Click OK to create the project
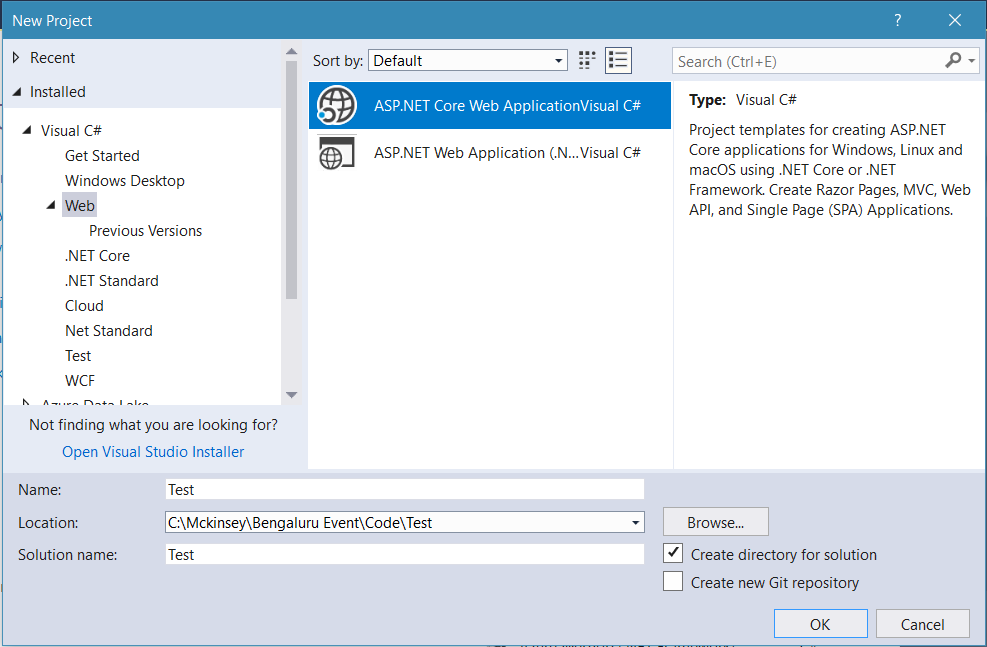The image size is (987, 647). (820, 623)
